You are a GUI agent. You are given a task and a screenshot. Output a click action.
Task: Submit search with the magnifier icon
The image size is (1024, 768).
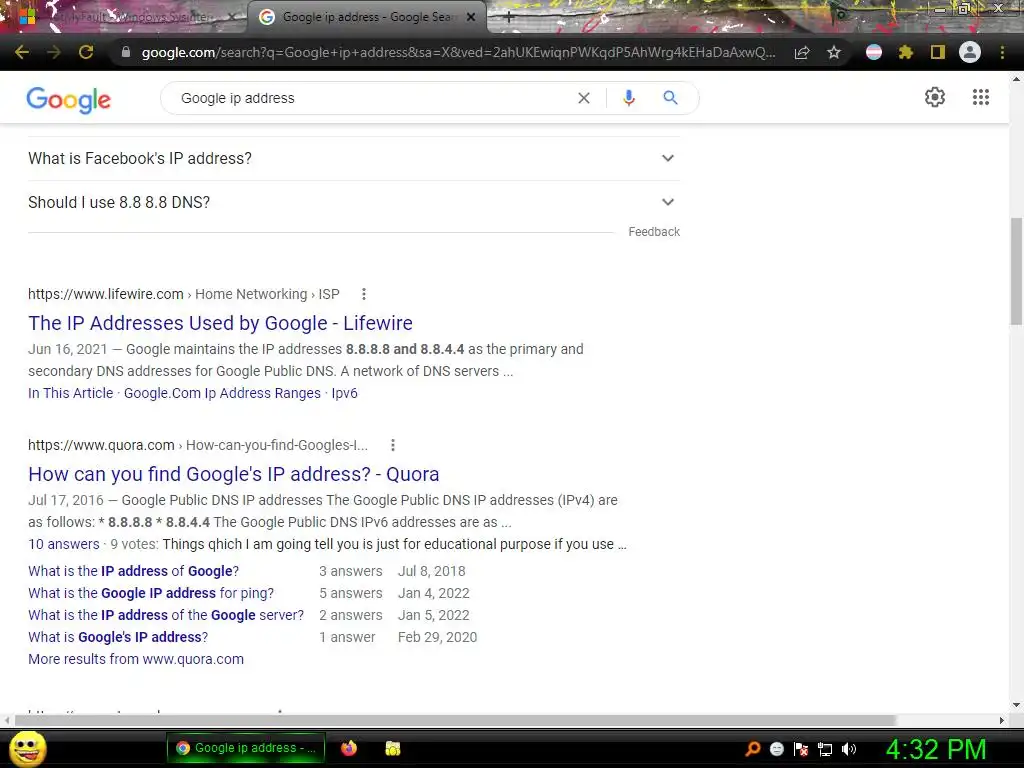click(x=670, y=98)
